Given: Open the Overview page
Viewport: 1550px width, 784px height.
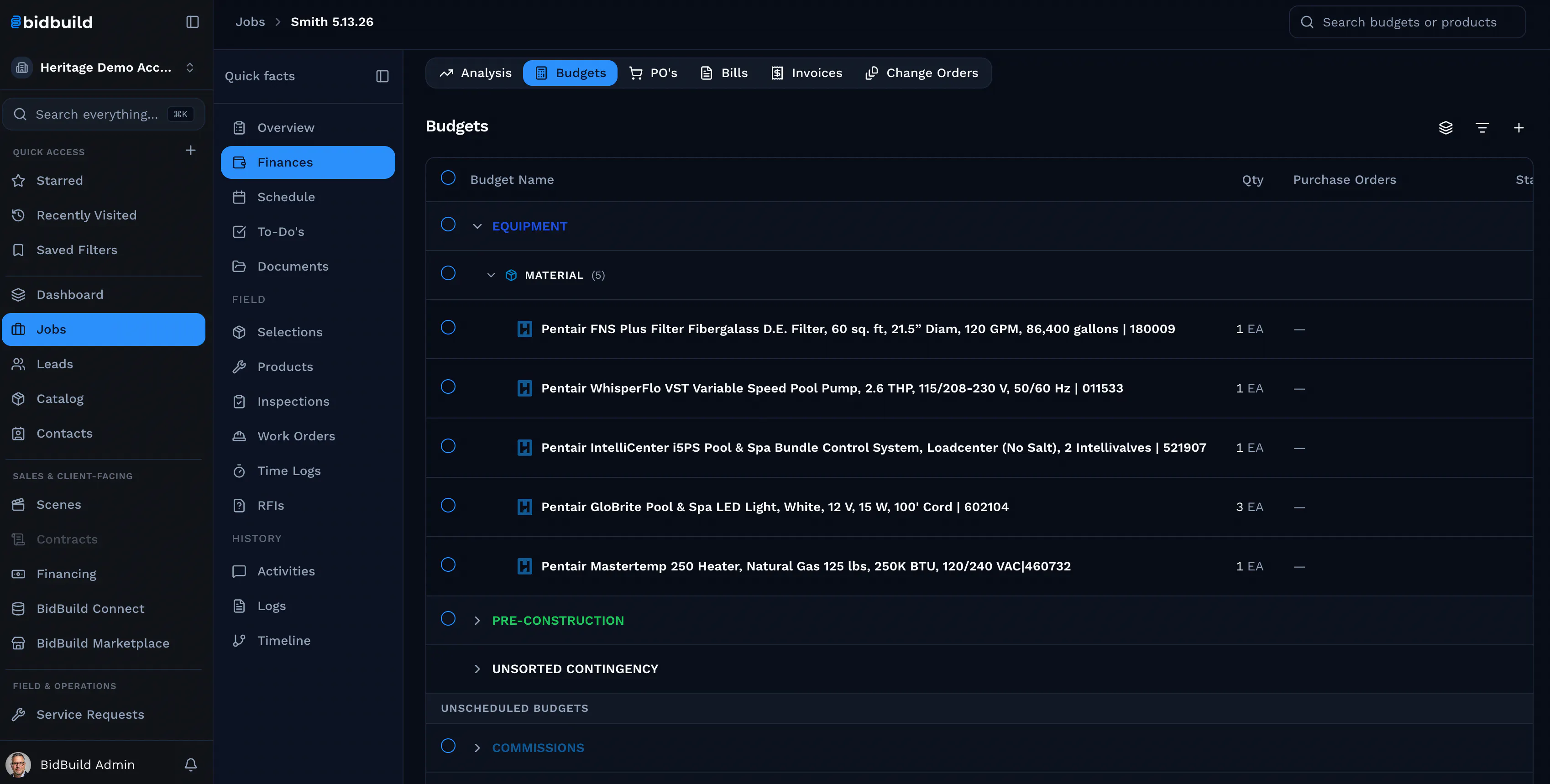Looking at the screenshot, I should [308, 128].
